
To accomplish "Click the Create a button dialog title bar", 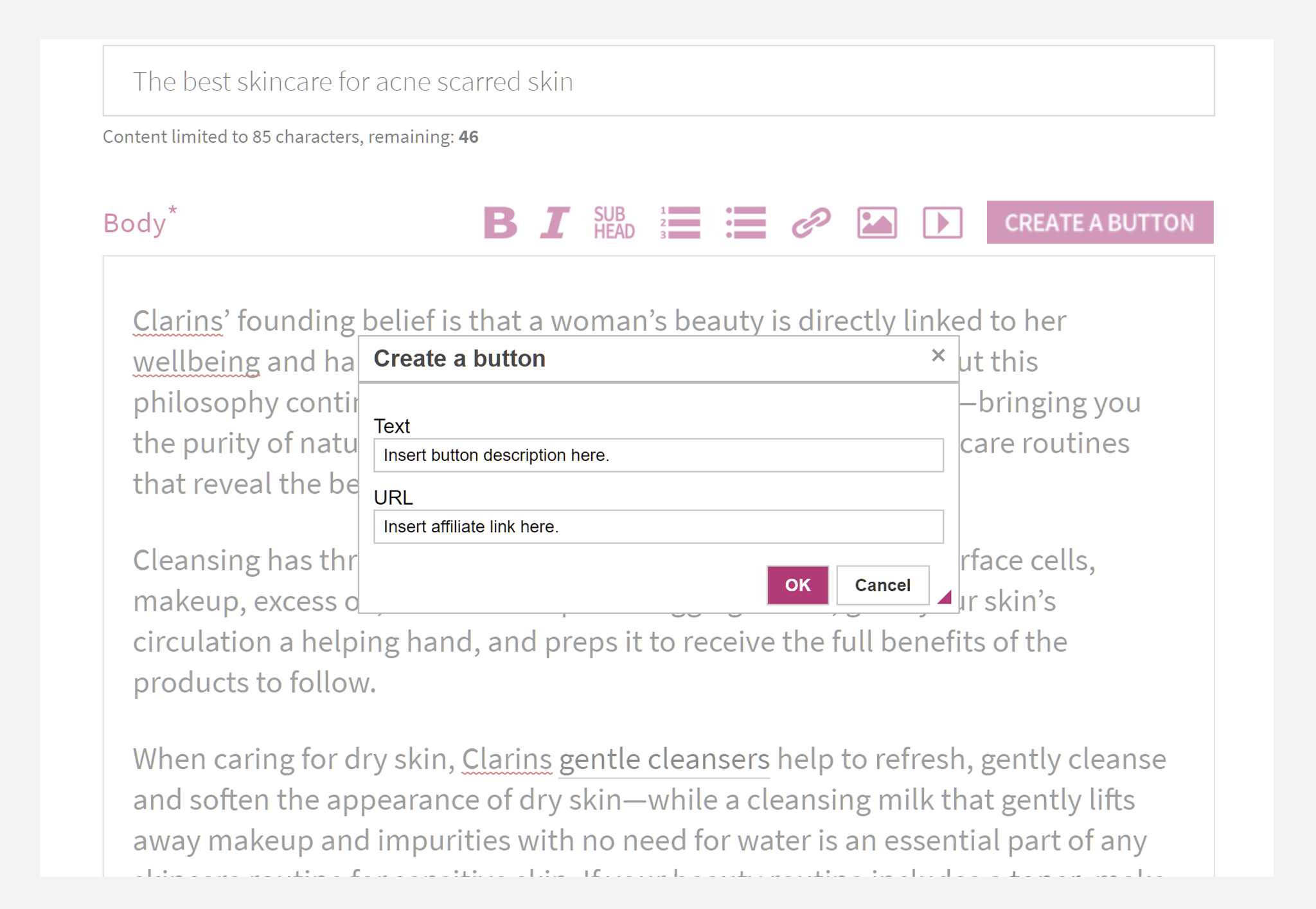I will [x=658, y=359].
